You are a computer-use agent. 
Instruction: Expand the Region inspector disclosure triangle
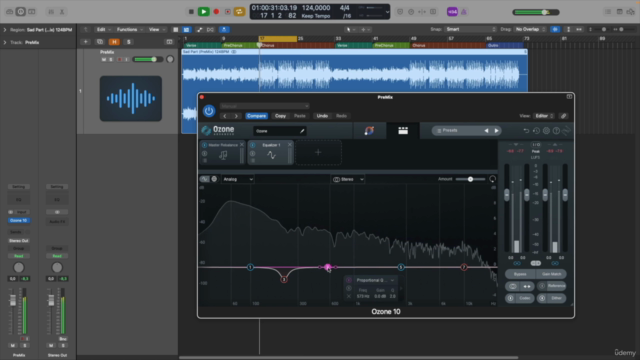point(5,30)
